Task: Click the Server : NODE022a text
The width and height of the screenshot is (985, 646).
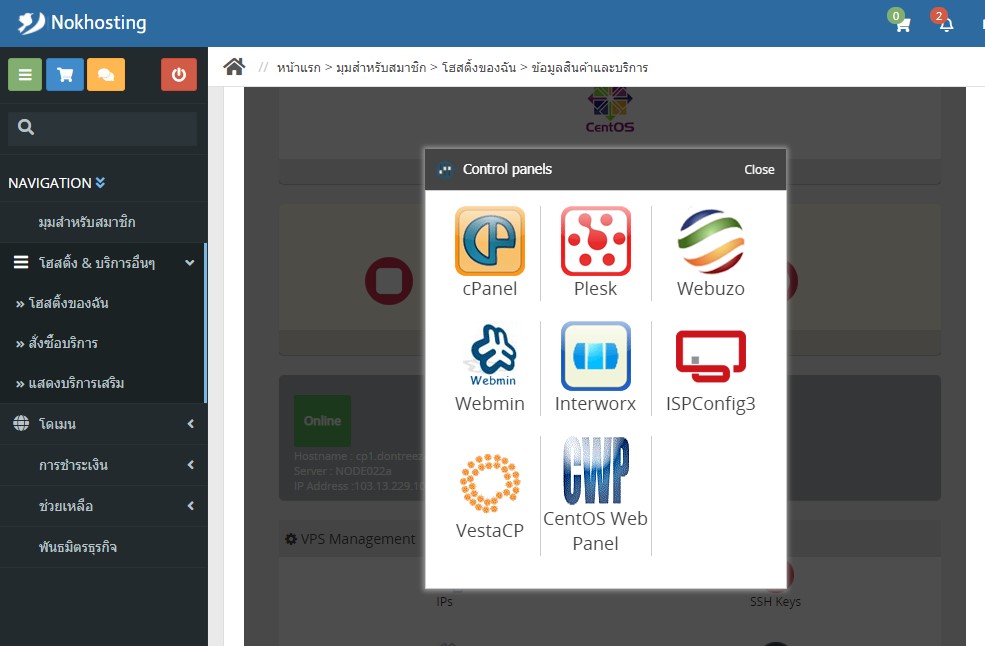Action: (x=342, y=471)
